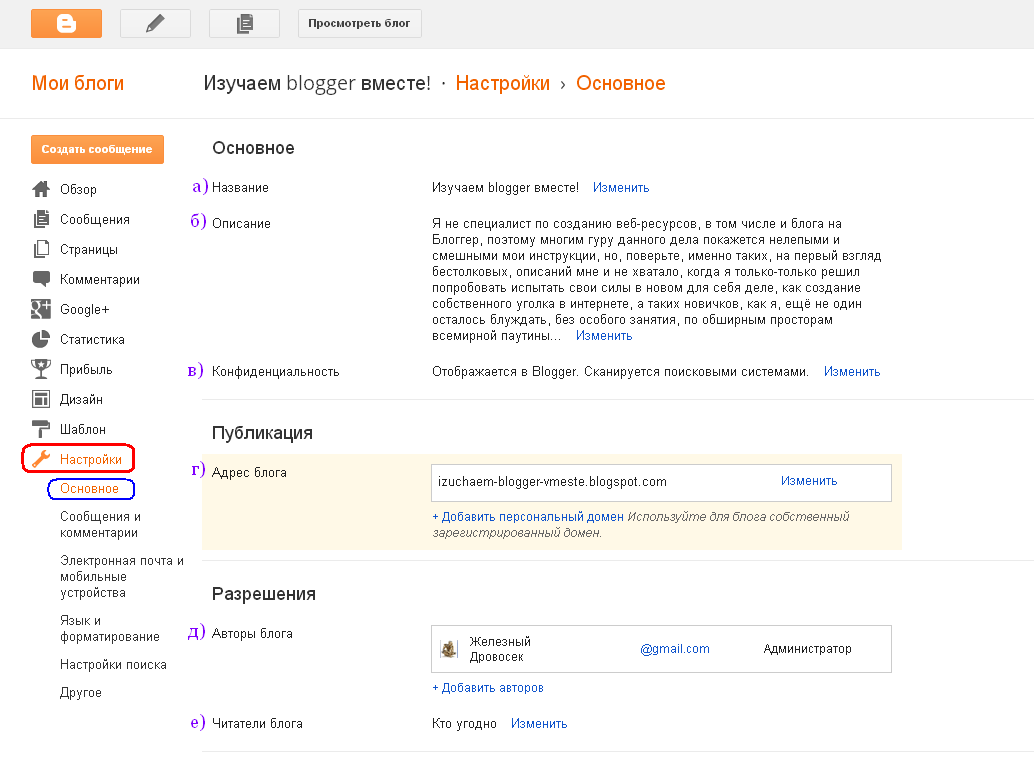Open Обзор in the sidebar
The height and width of the screenshot is (760, 1034).
[78, 189]
